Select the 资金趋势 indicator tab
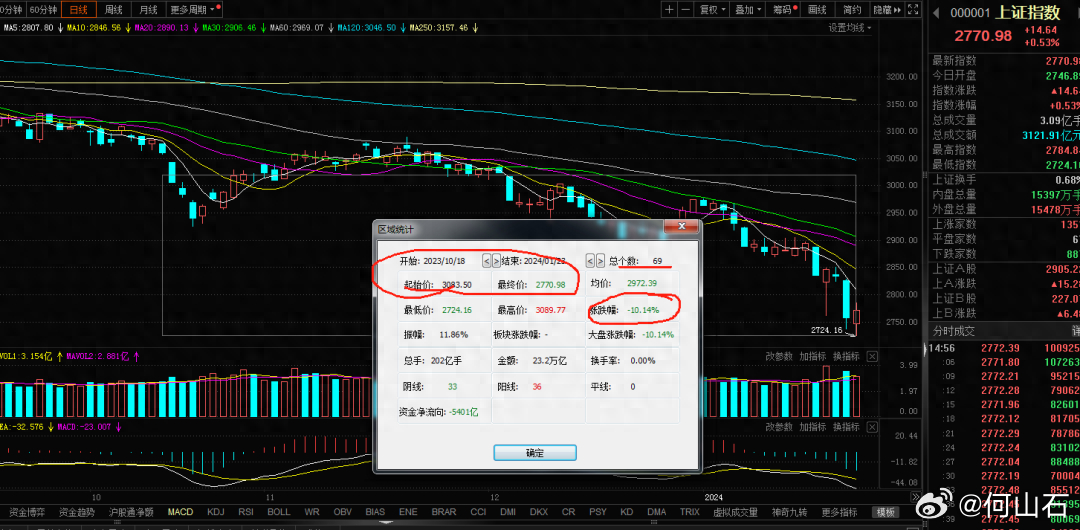Screen dimensions: 1080x530 (x=77, y=512)
